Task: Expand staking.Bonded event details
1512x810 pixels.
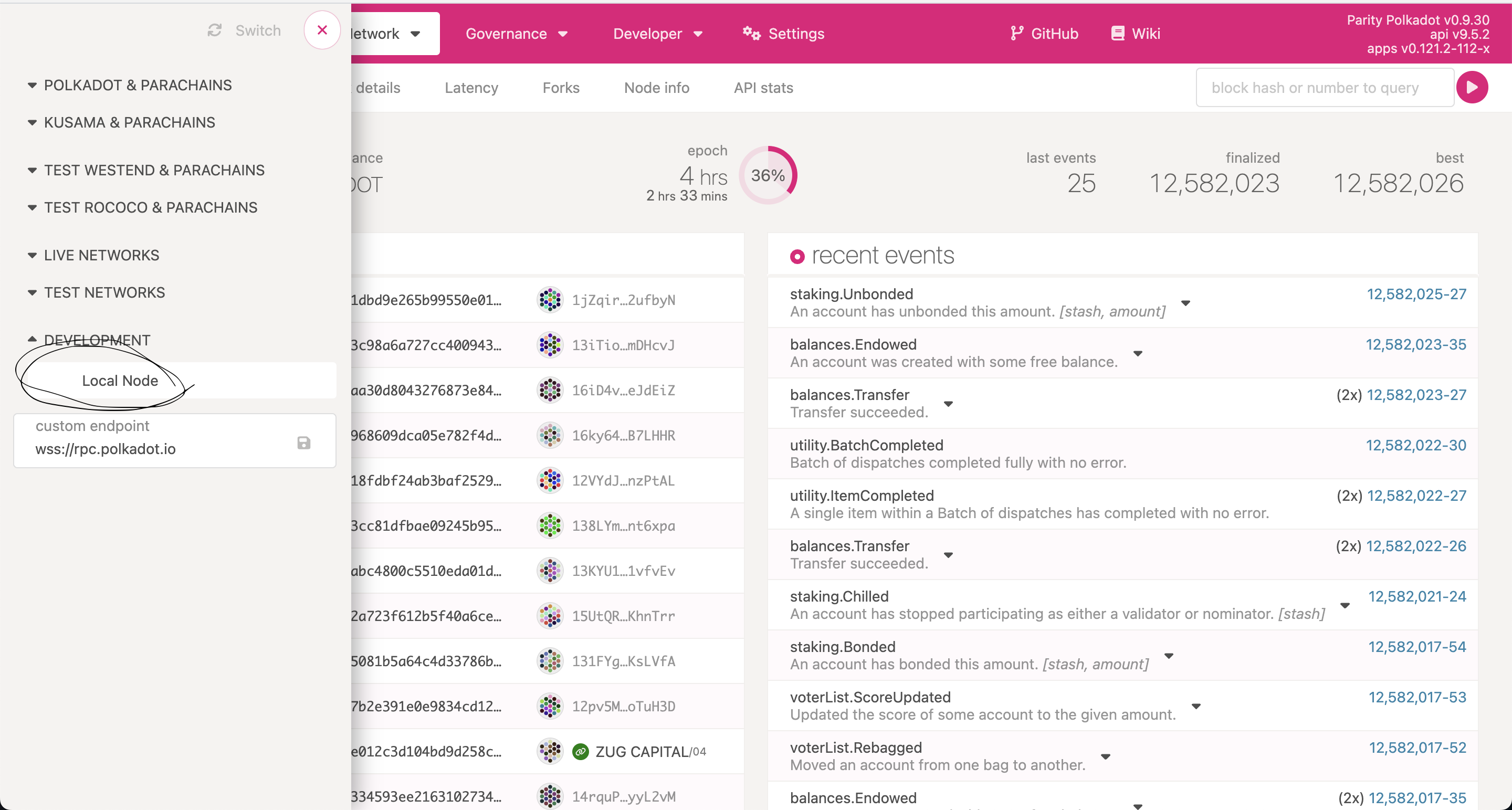Action: 1169,656
